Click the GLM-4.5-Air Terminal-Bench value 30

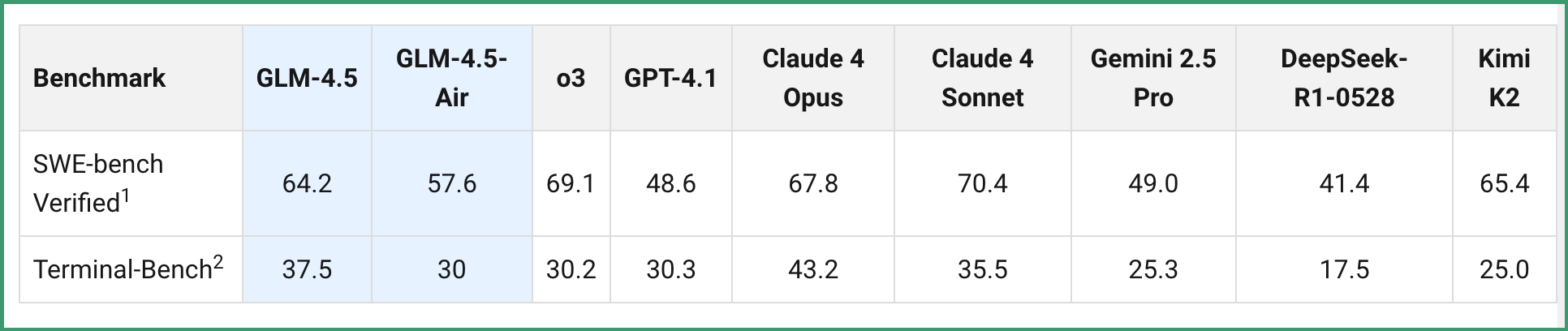tap(452, 269)
